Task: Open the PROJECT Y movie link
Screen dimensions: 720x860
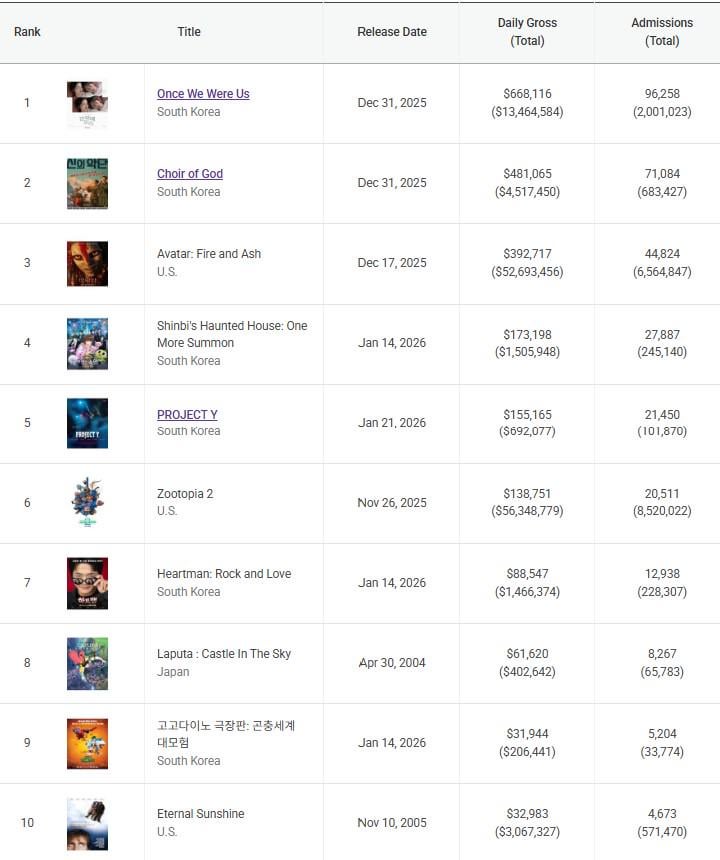Action: (187, 415)
